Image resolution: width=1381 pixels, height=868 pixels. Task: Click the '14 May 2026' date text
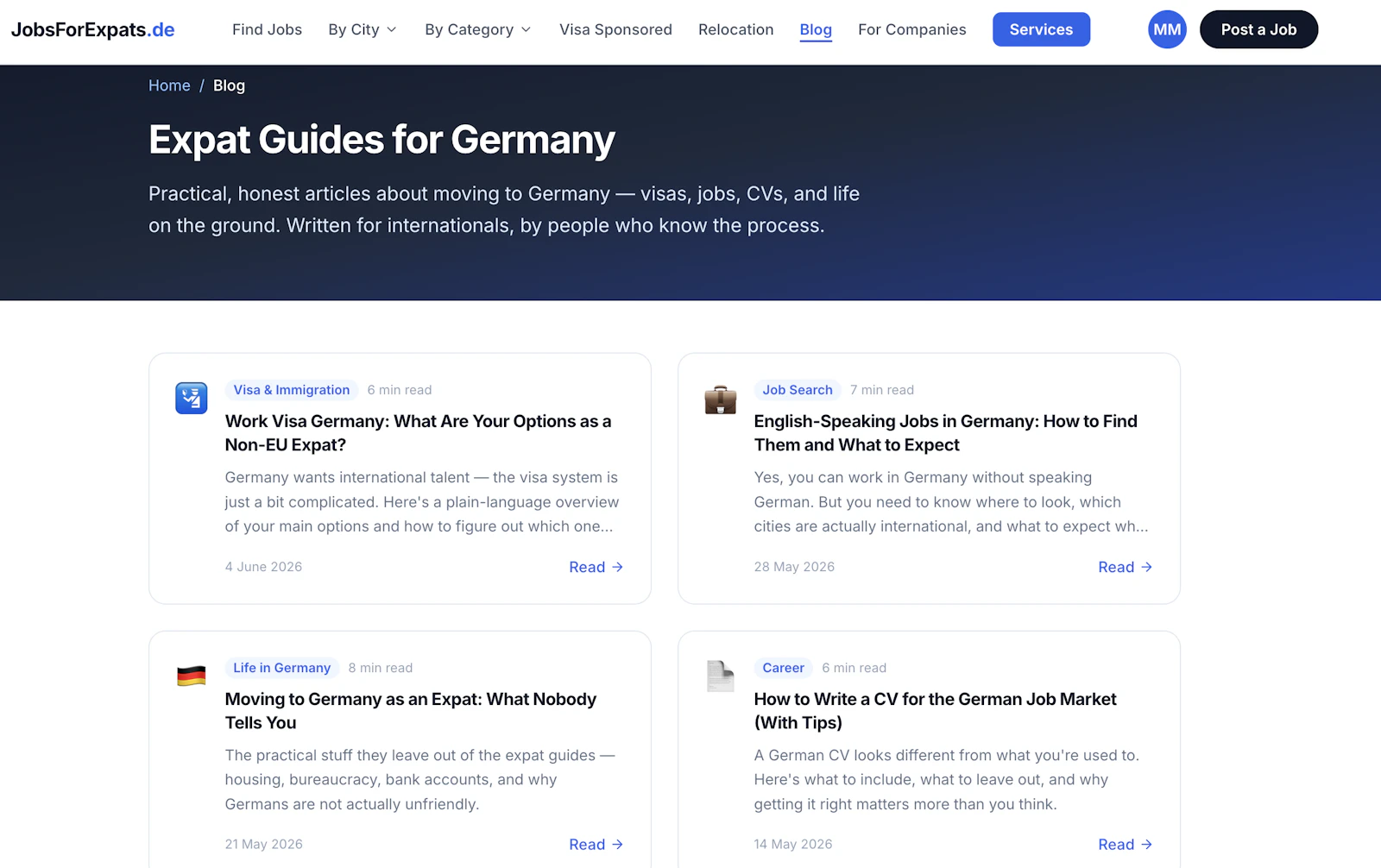(793, 845)
